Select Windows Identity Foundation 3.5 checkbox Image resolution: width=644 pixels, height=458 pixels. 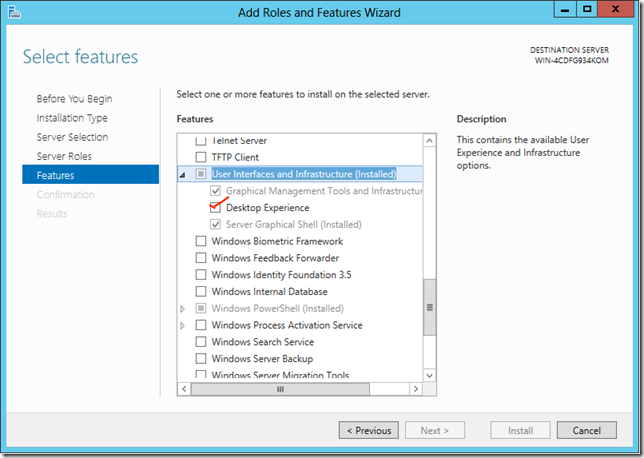[201, 275]
